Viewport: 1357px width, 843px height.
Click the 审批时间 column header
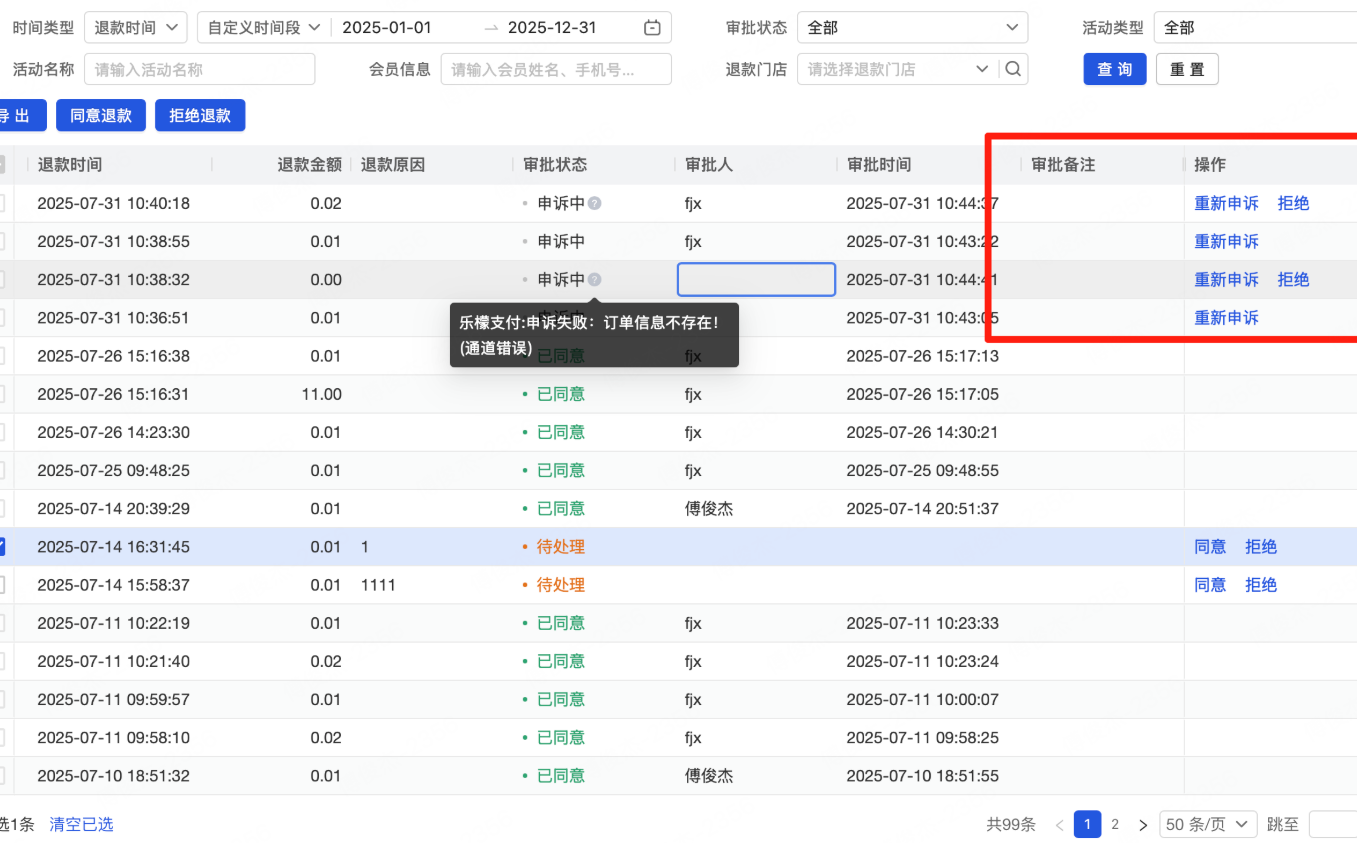click(x=879, y=165)
